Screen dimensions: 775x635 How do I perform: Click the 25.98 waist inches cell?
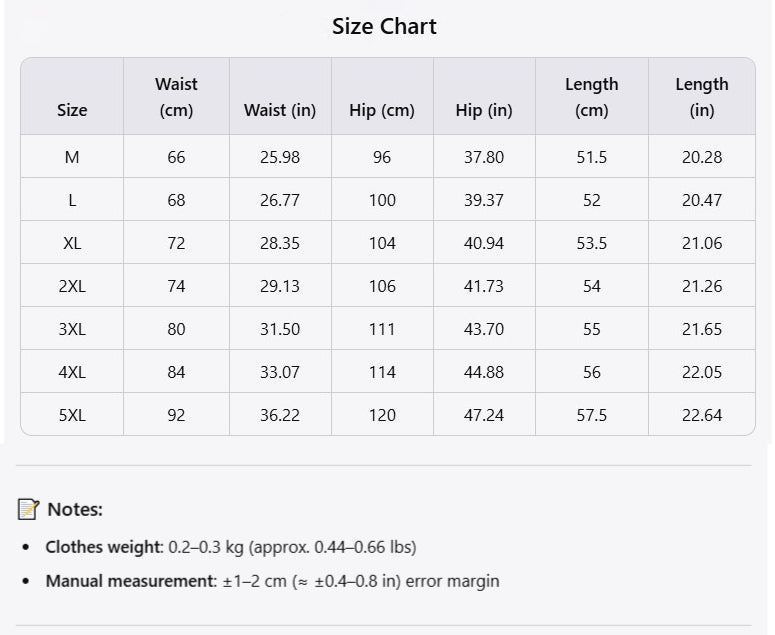280,157
